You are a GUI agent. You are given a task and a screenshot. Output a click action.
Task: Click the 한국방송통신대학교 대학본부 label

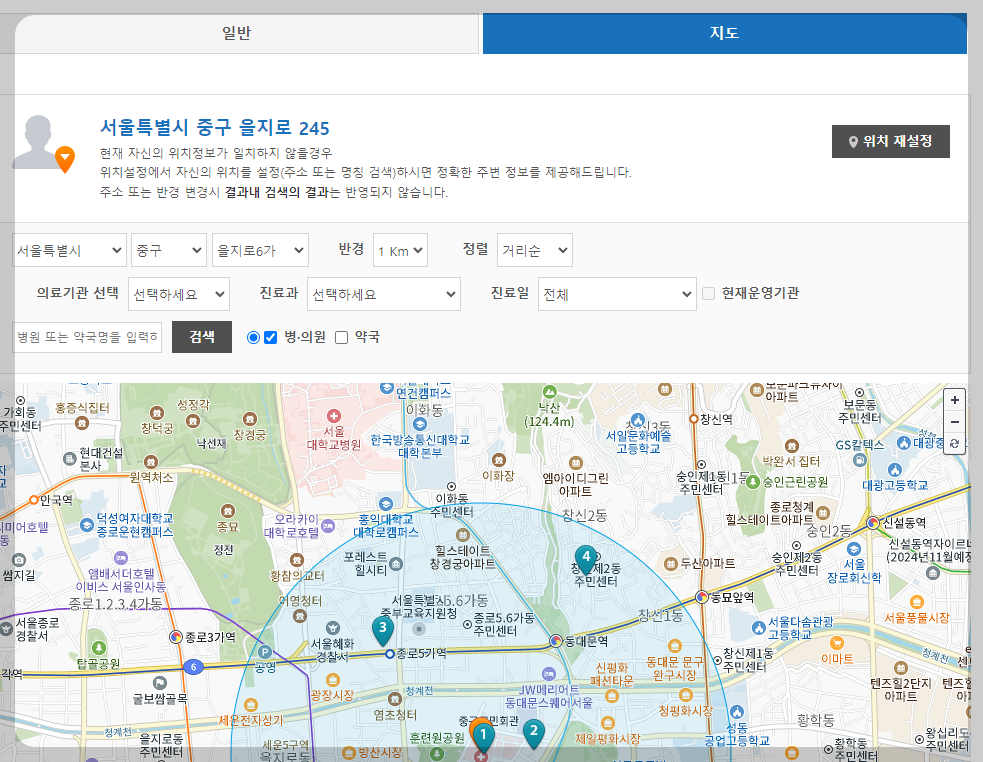[419, 446]
